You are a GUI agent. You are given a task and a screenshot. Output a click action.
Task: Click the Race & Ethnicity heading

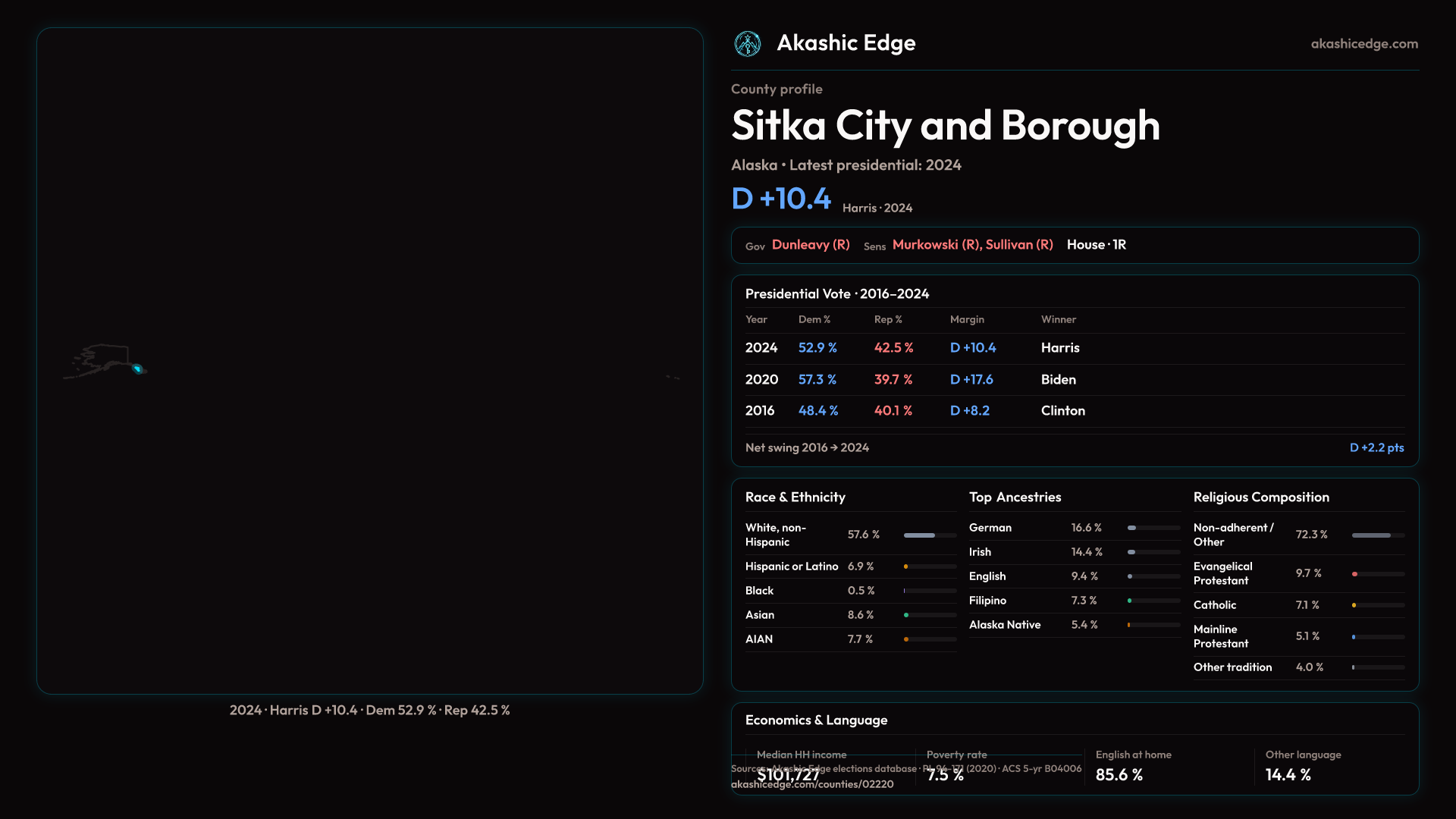795,497
